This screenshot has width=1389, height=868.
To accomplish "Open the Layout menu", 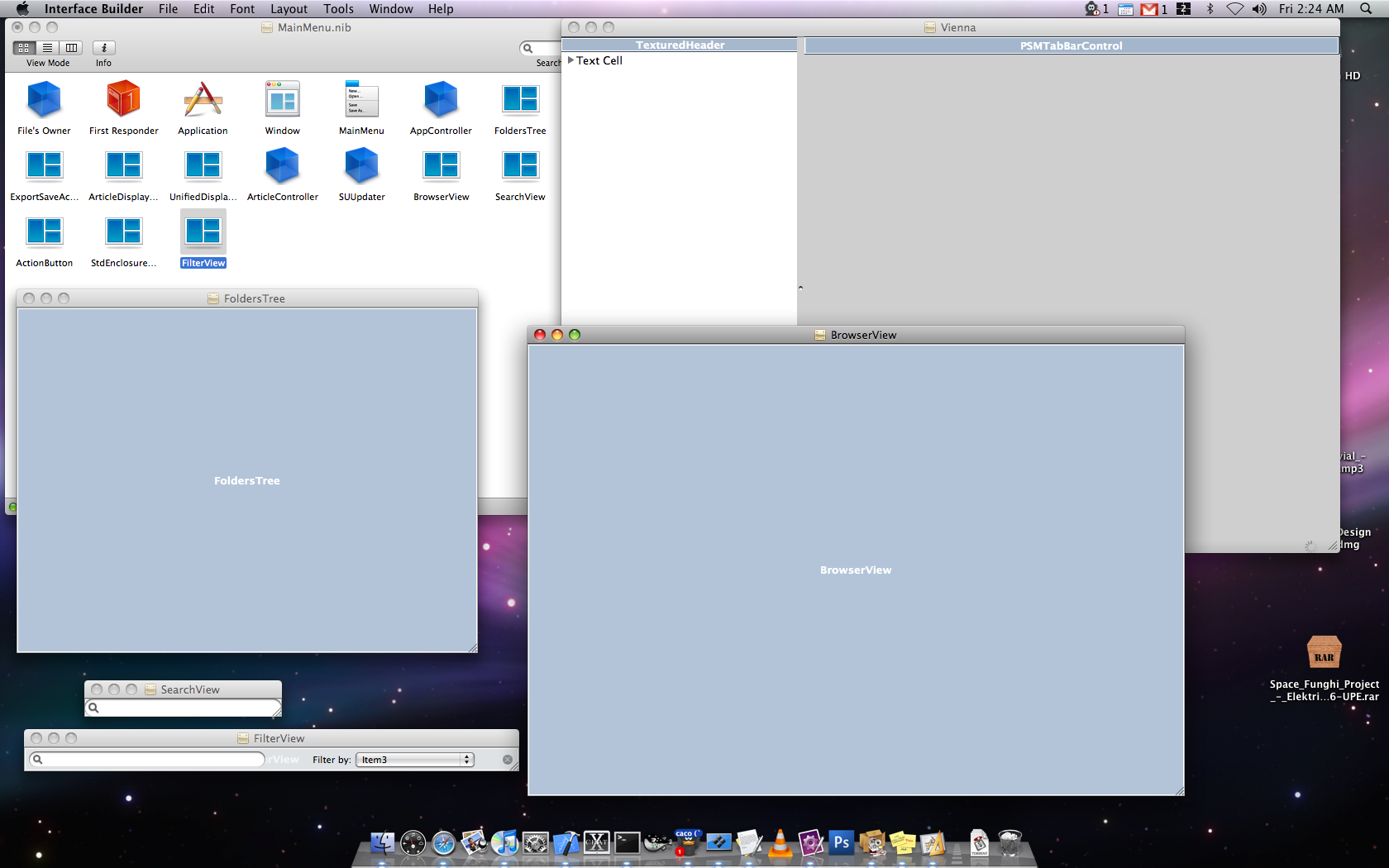I will pos(289,9).
